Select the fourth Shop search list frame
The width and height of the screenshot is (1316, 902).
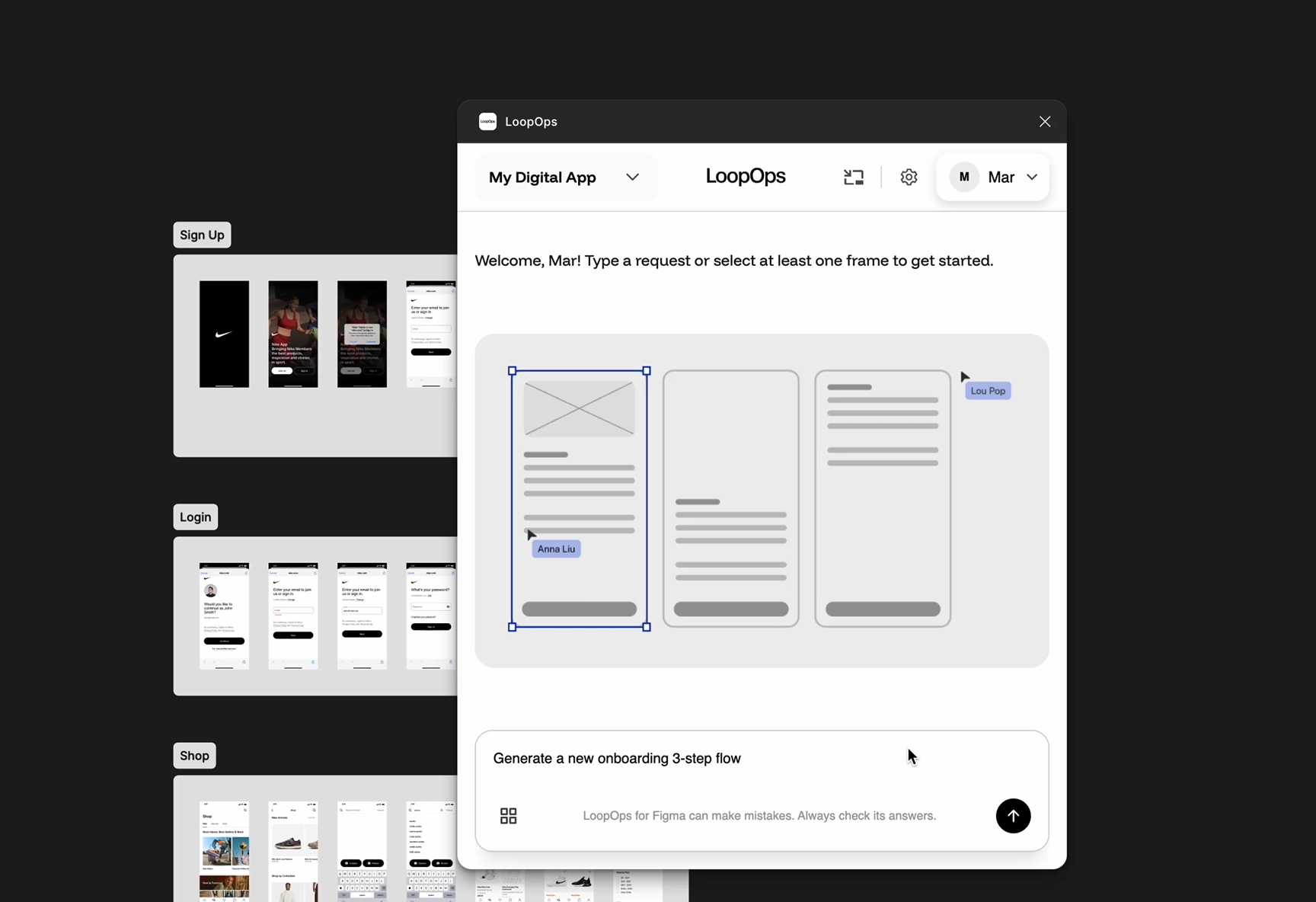pos(431,852)
